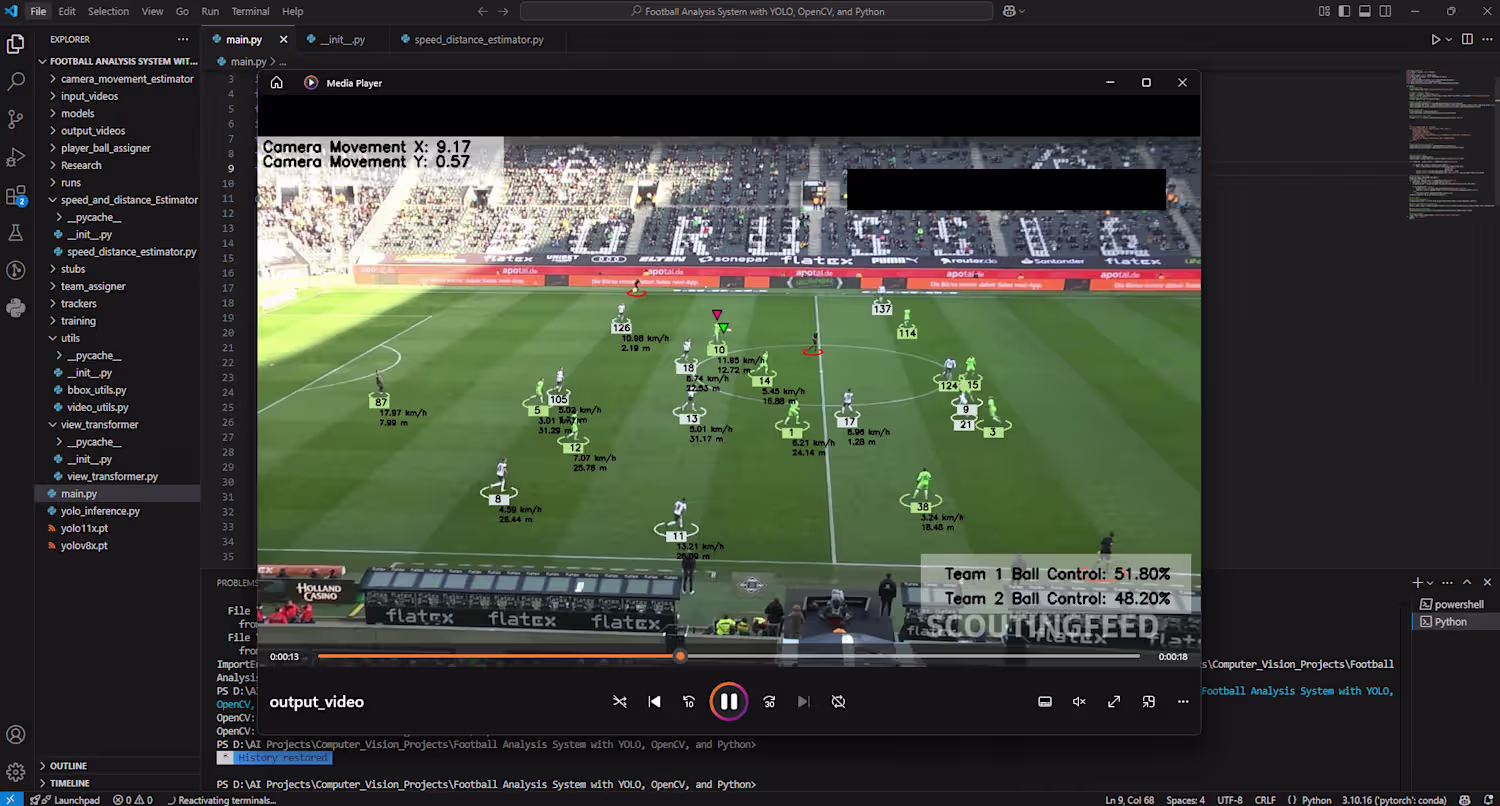
Task: Open run options dropdown arrow
Action: (x=1448, y=40)
